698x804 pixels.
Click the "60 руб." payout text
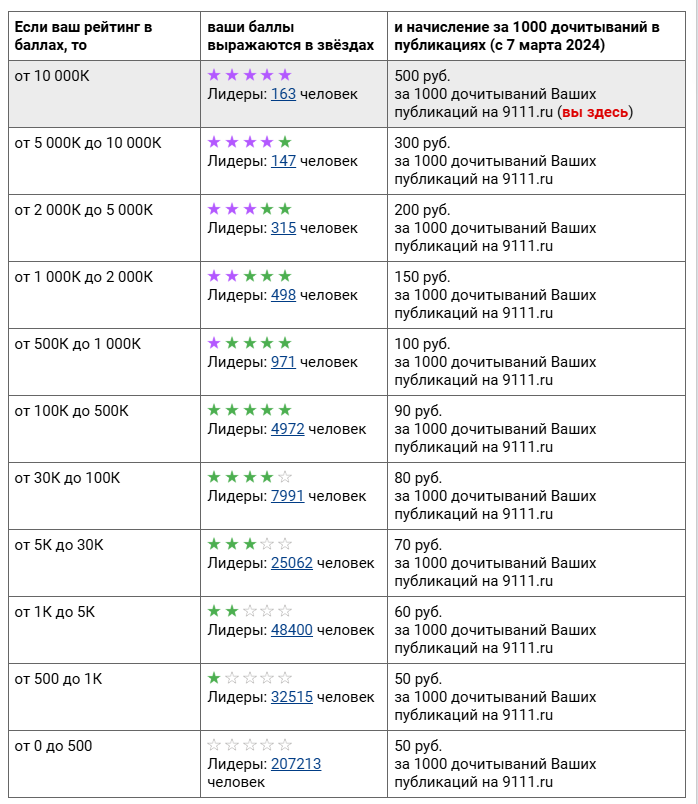coord(417,612)
